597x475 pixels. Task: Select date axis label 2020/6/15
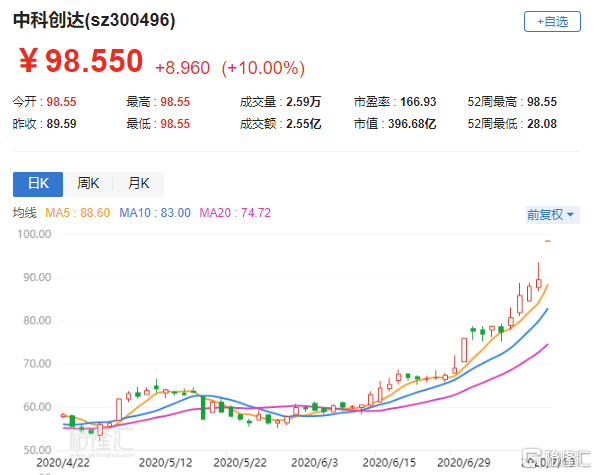tap(389, 463)
